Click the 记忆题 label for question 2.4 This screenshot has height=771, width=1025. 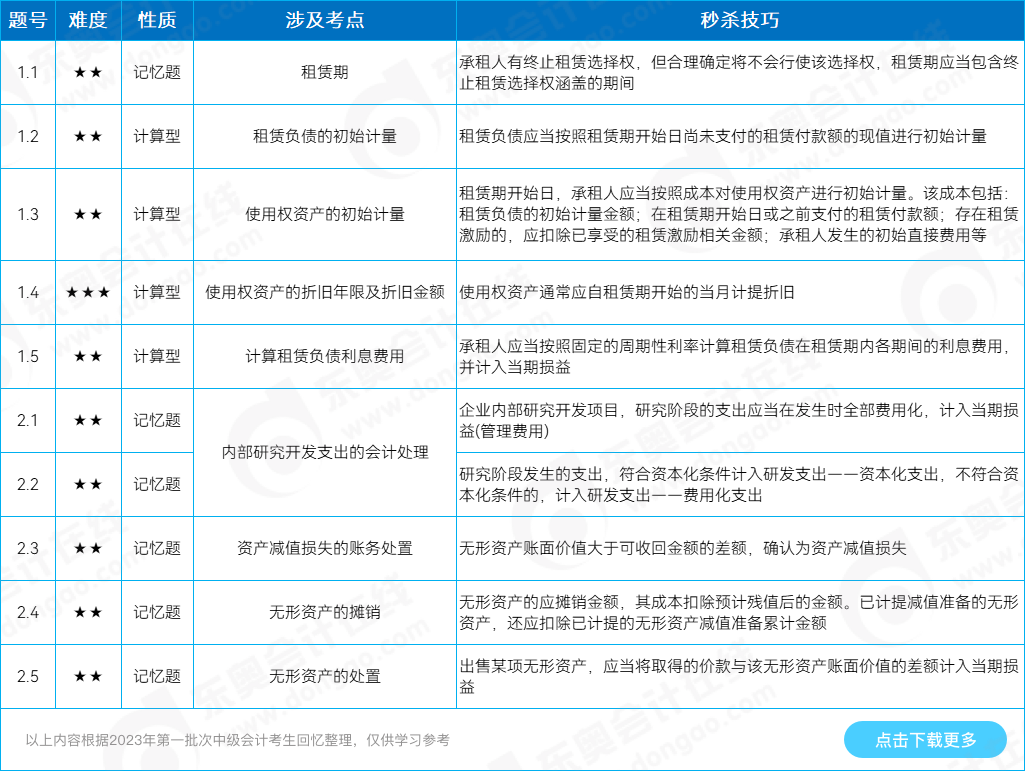(x=157, y=612)
